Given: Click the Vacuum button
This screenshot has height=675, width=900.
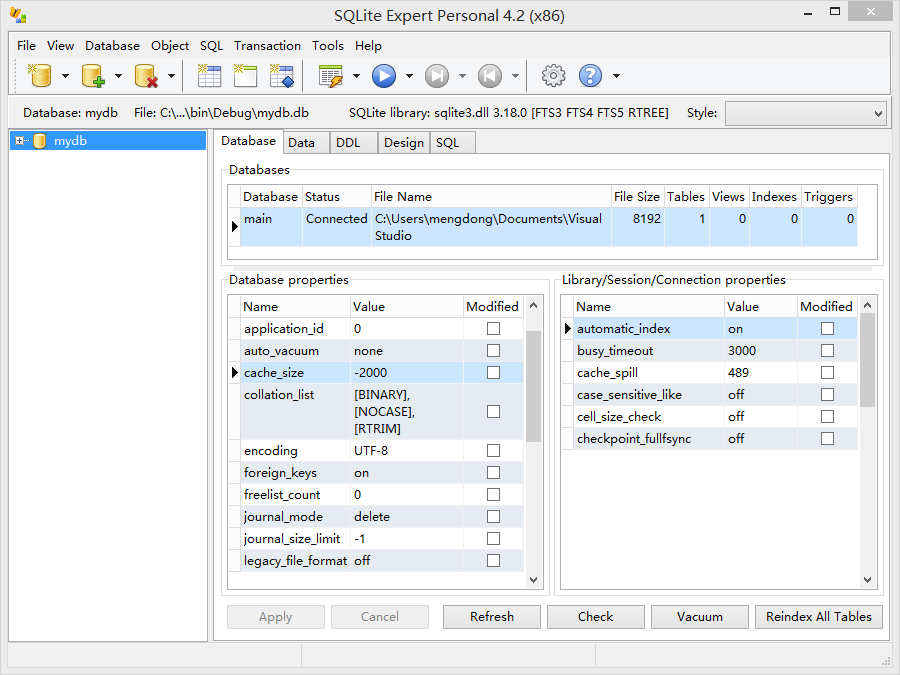Looking at the screenshot, I should [699, 617].
